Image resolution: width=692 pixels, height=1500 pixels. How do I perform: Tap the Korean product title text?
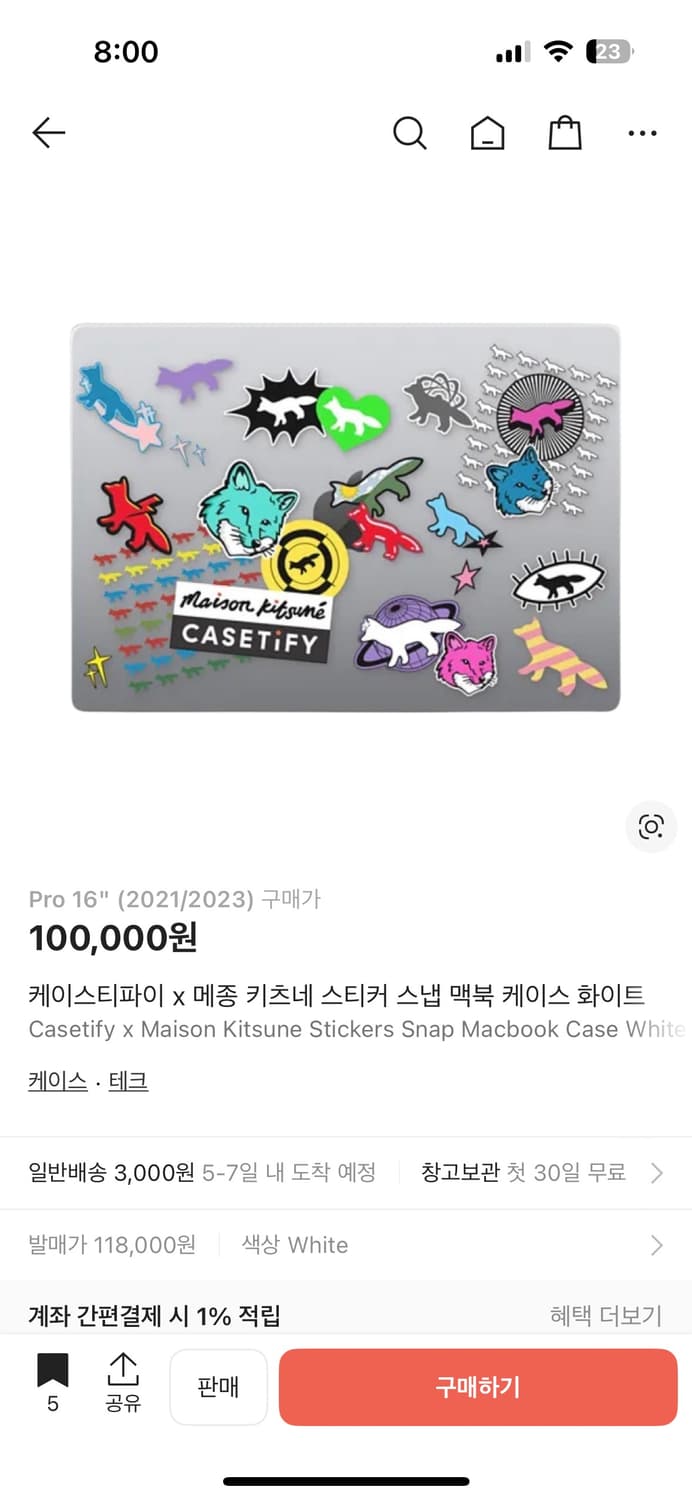point(337,995)
